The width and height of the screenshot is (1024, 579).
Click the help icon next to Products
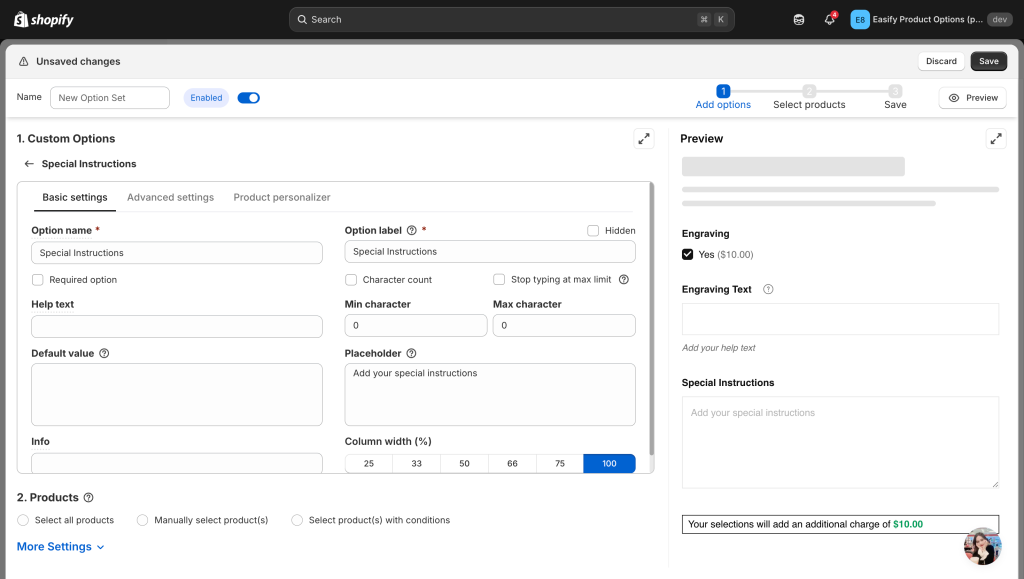click(x=89, y=498)
